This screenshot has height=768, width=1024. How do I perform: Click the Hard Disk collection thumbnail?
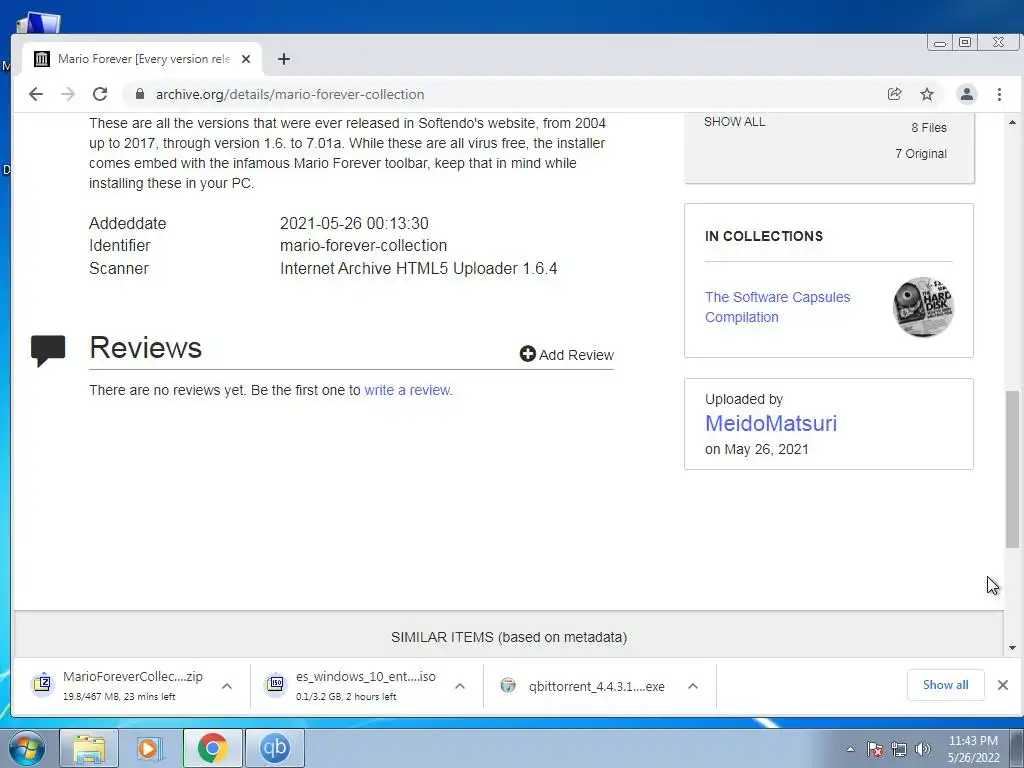click(923, 307)
